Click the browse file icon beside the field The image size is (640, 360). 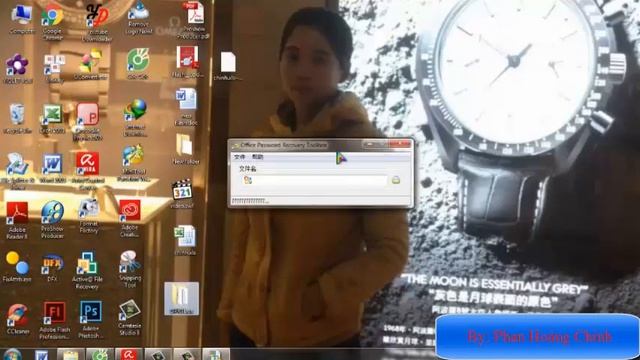pyautogui.click(x=396, y=180)
